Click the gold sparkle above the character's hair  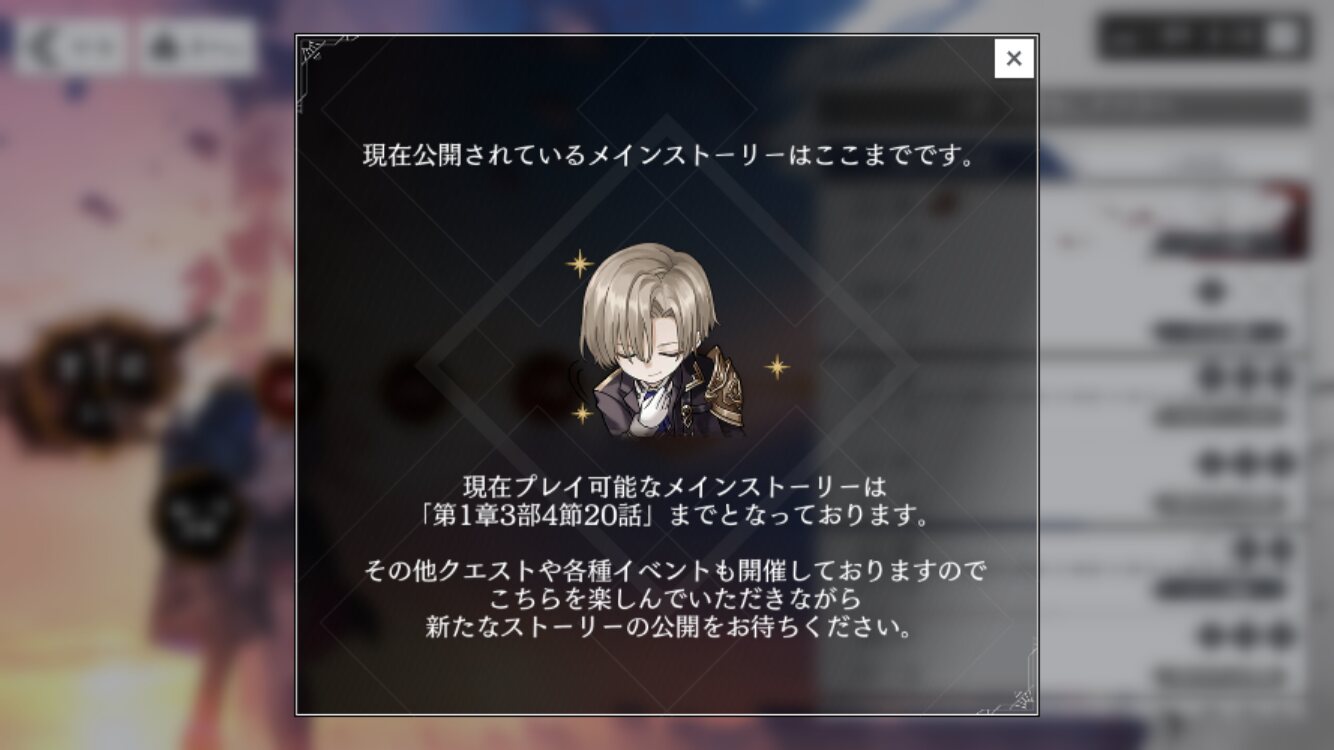[x=579, y=263]
